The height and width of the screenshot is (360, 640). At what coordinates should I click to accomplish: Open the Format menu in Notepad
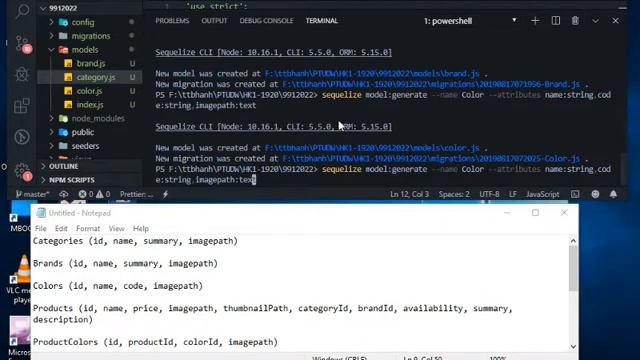click(88, 229)
